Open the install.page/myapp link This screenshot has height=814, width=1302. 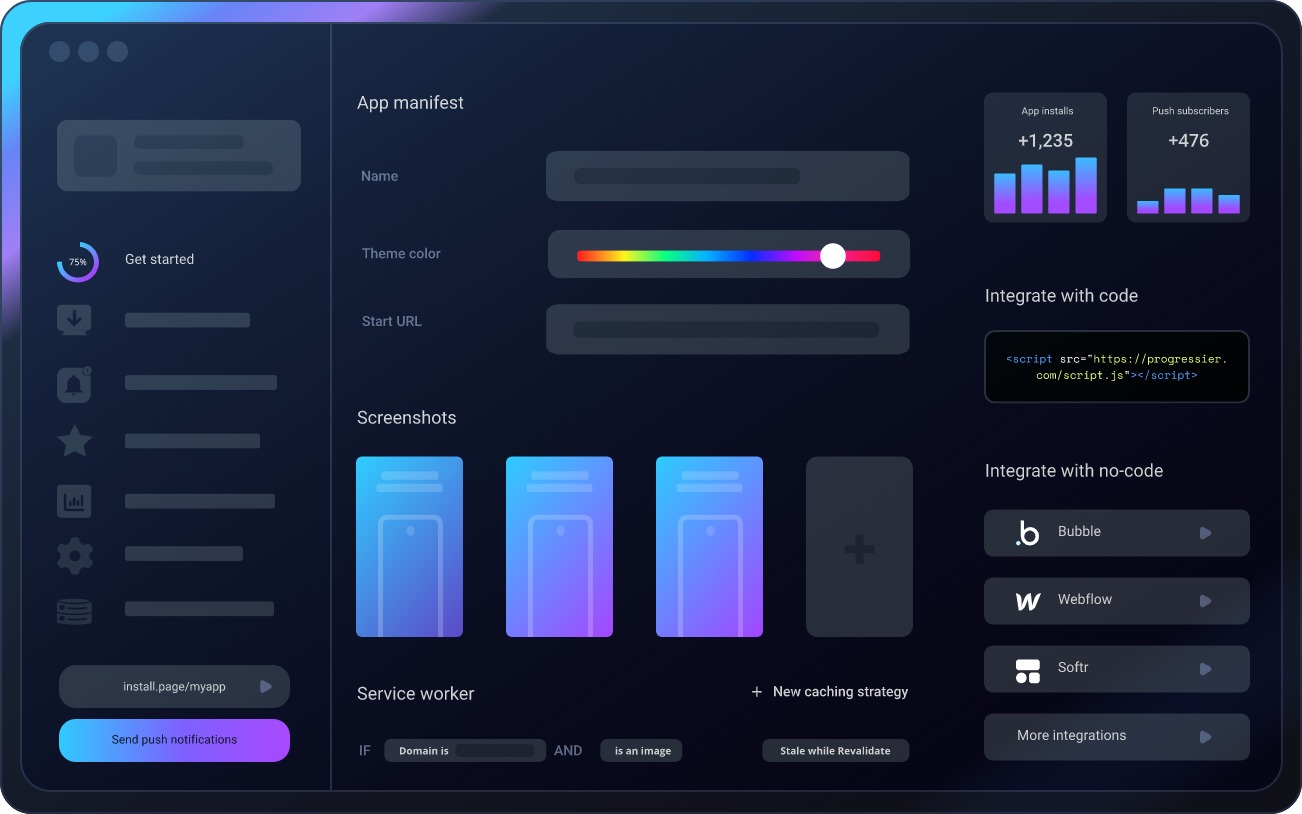click(x=174, y=686)
